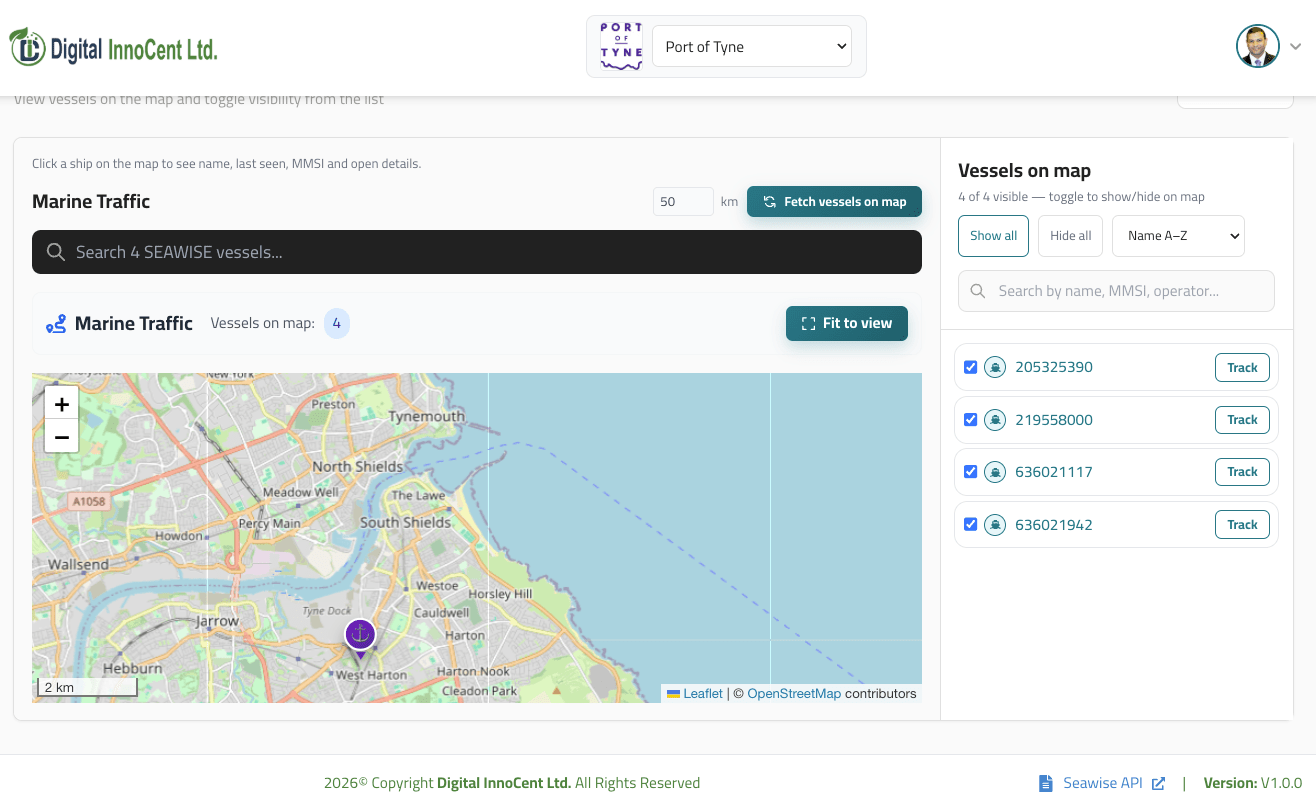The height and width of the screenshot is (809, 1316).
Task: Uncheck vessel 205325390 visibility
Action: point(970,367)
